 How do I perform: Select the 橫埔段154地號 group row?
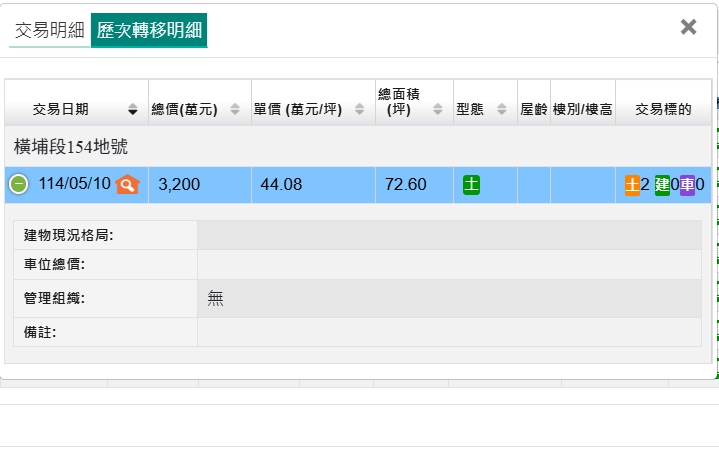[x=70, y=147]
